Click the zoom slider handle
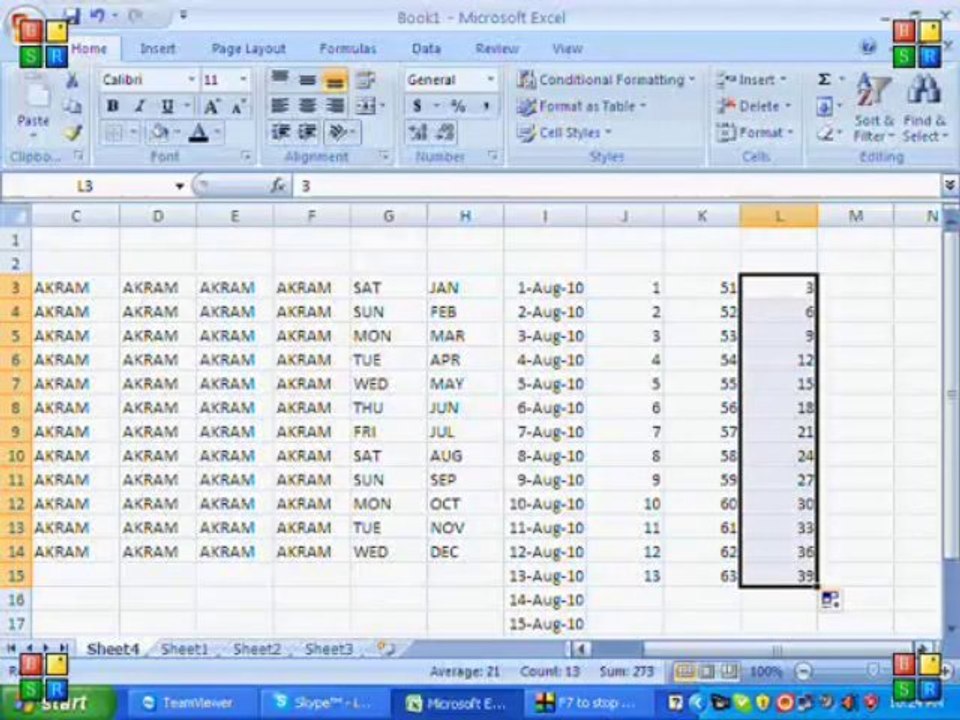Viewport: 960px width, 720px height. click(872, 672)
